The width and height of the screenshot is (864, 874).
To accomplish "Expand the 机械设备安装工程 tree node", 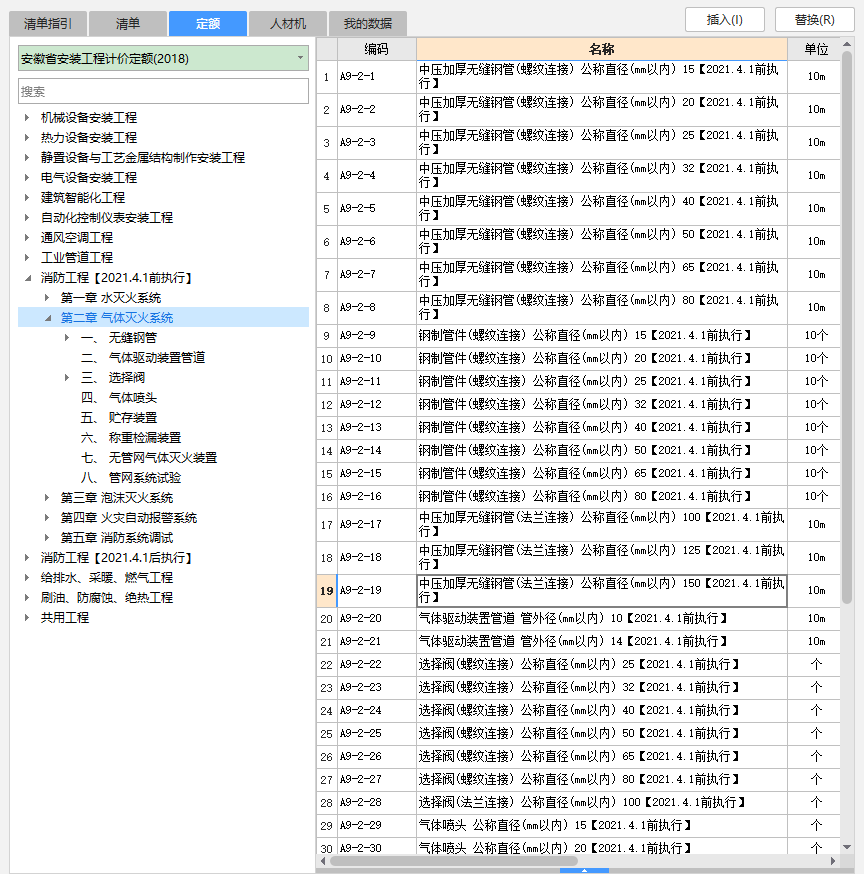I will point(27,118).
